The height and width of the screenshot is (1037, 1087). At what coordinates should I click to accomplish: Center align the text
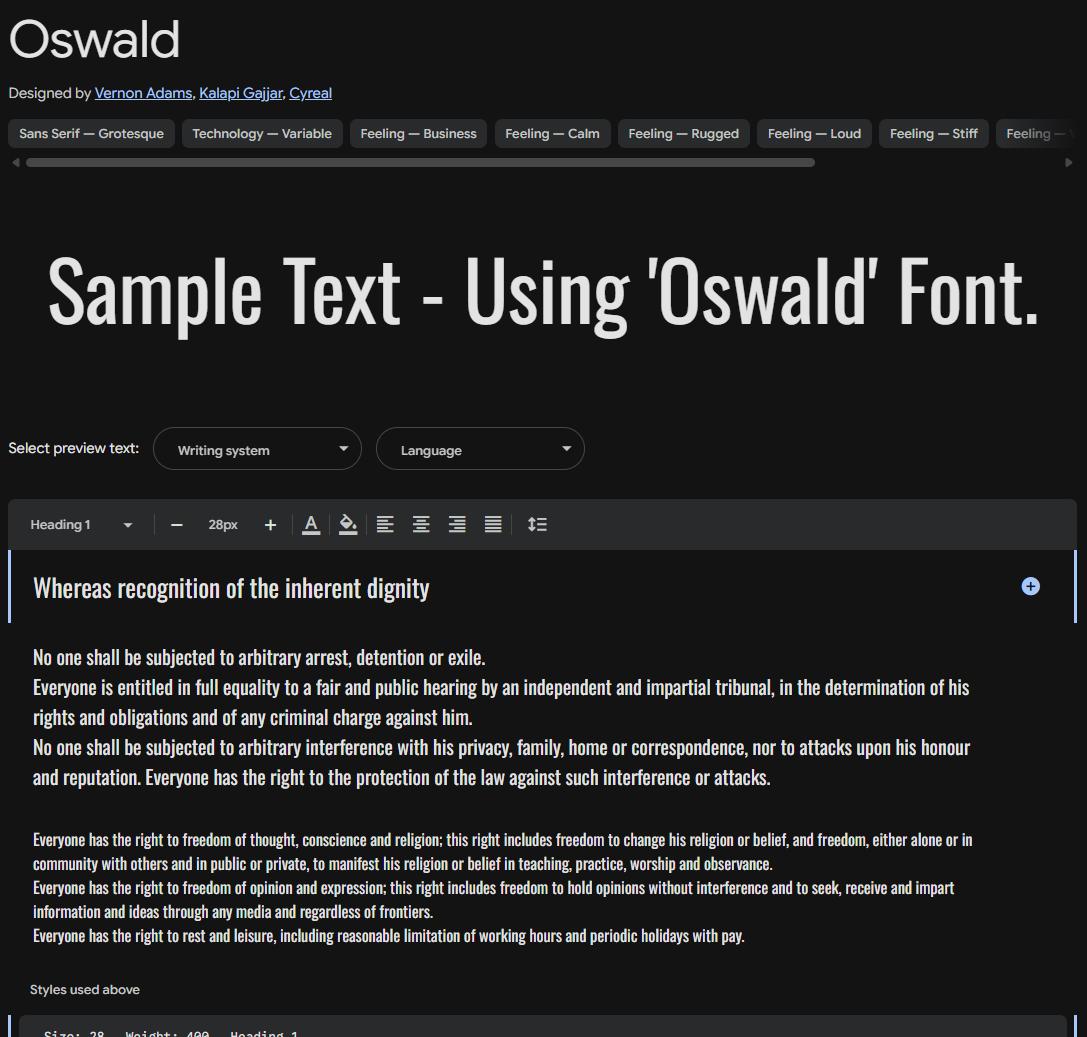[x=421, y=525]
